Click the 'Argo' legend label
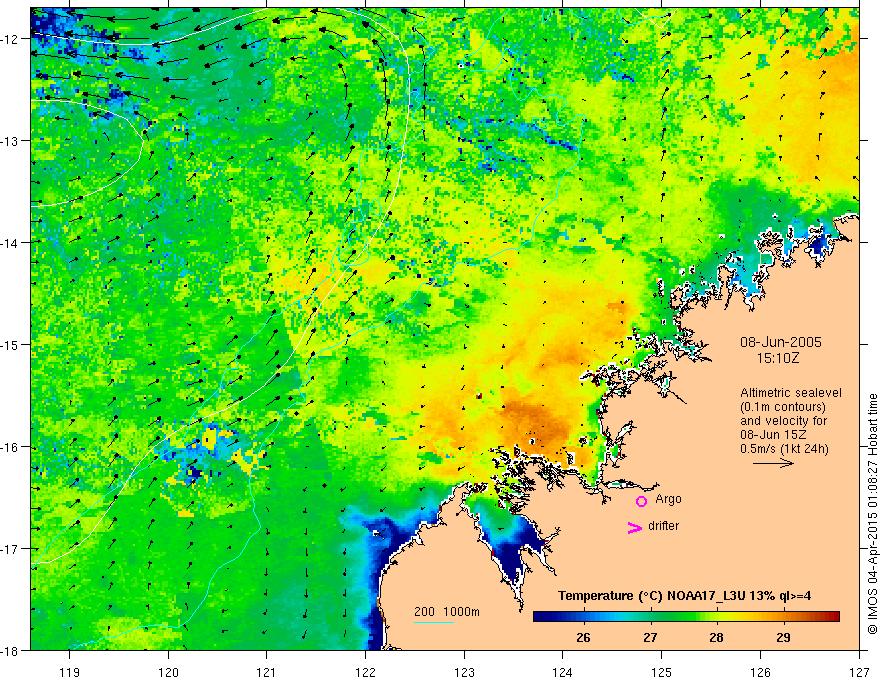The image size is (880, 680). 668,499
